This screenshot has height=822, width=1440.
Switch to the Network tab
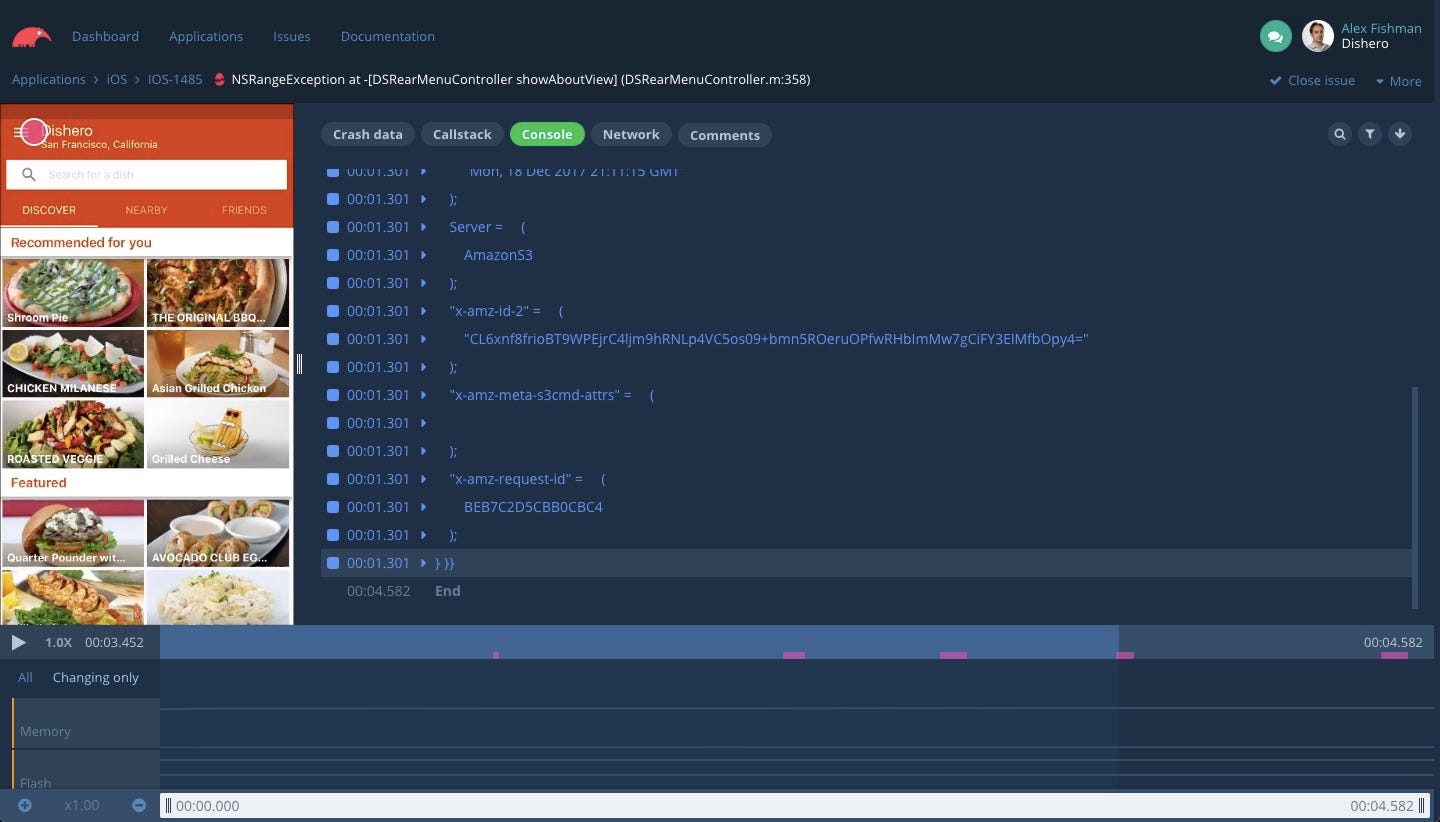pos(631,134)
